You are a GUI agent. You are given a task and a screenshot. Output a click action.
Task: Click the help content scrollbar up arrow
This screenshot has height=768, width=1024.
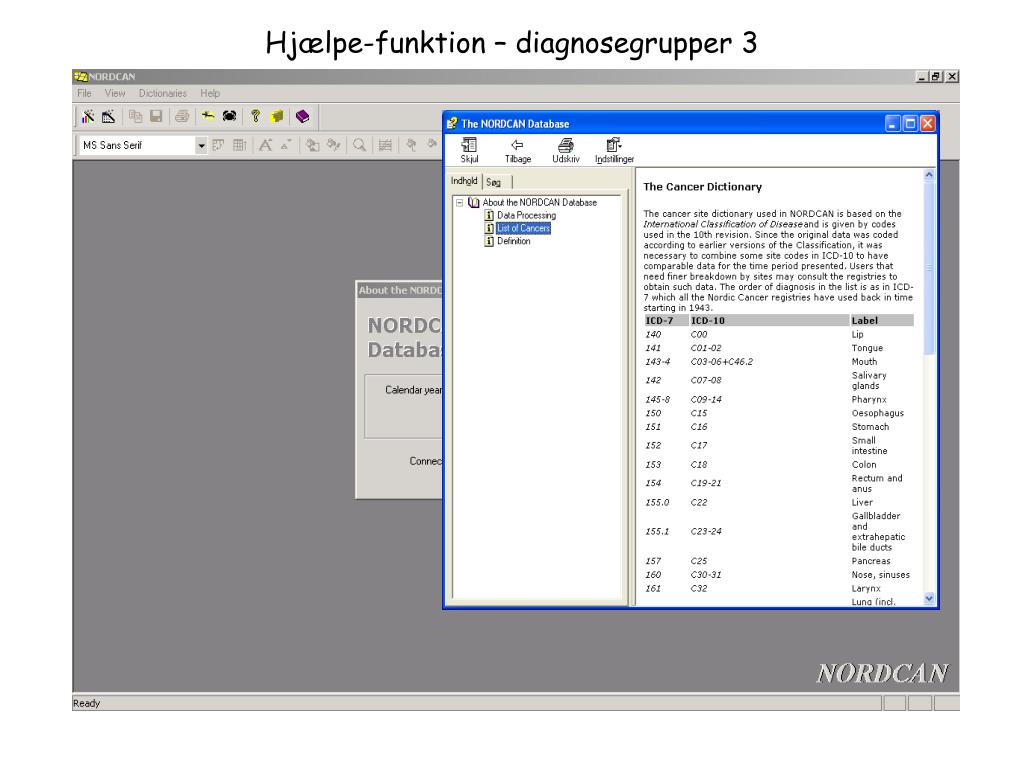tap(929, 174)
